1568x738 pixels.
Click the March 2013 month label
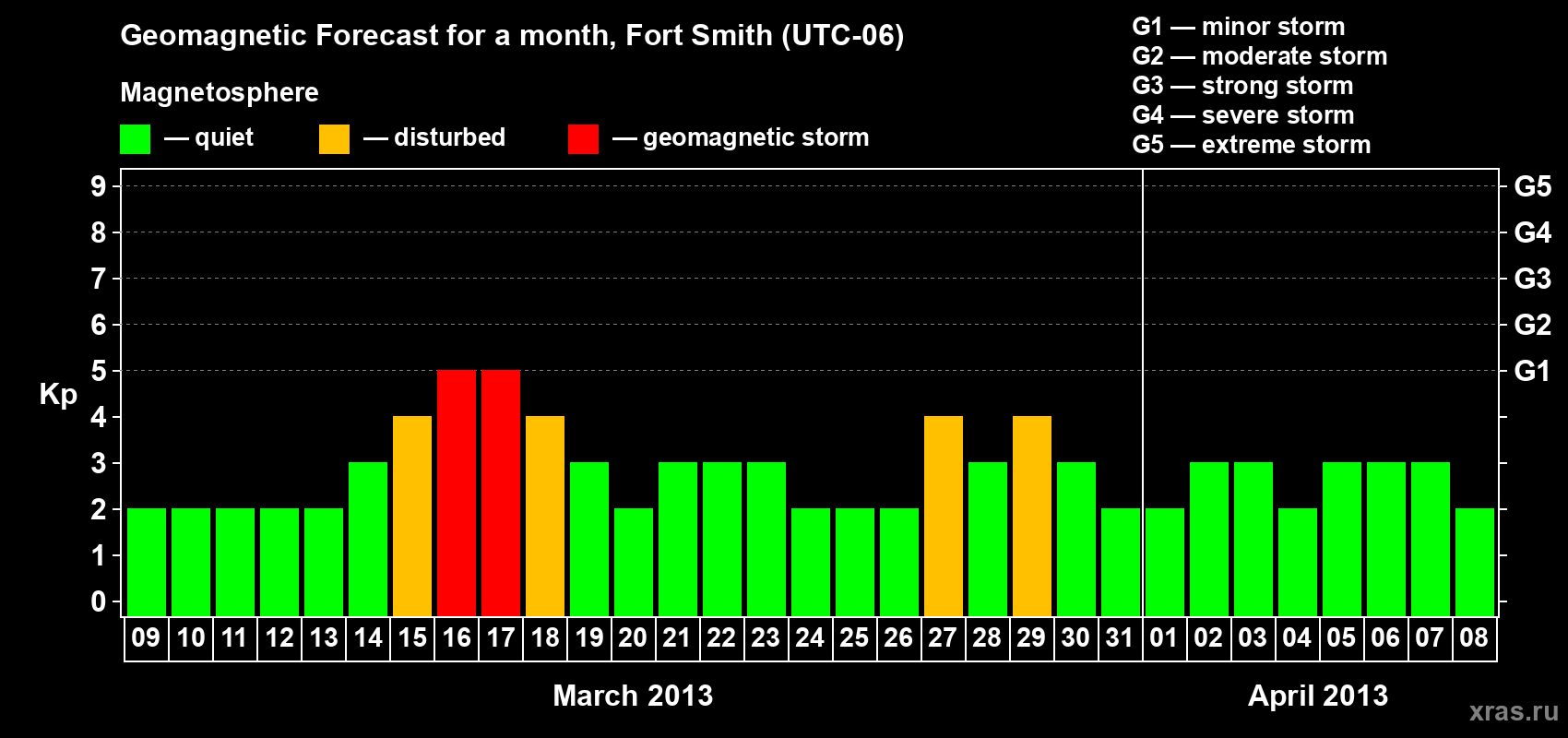(x=633, y=696)
